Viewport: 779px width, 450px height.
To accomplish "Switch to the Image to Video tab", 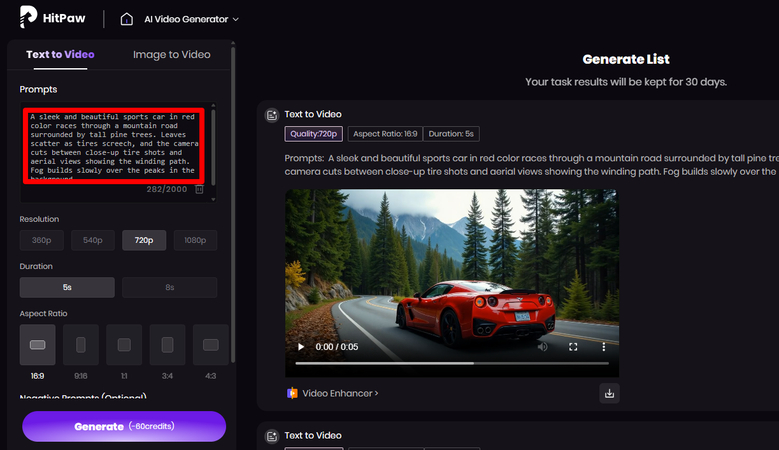I will (171, 55).
